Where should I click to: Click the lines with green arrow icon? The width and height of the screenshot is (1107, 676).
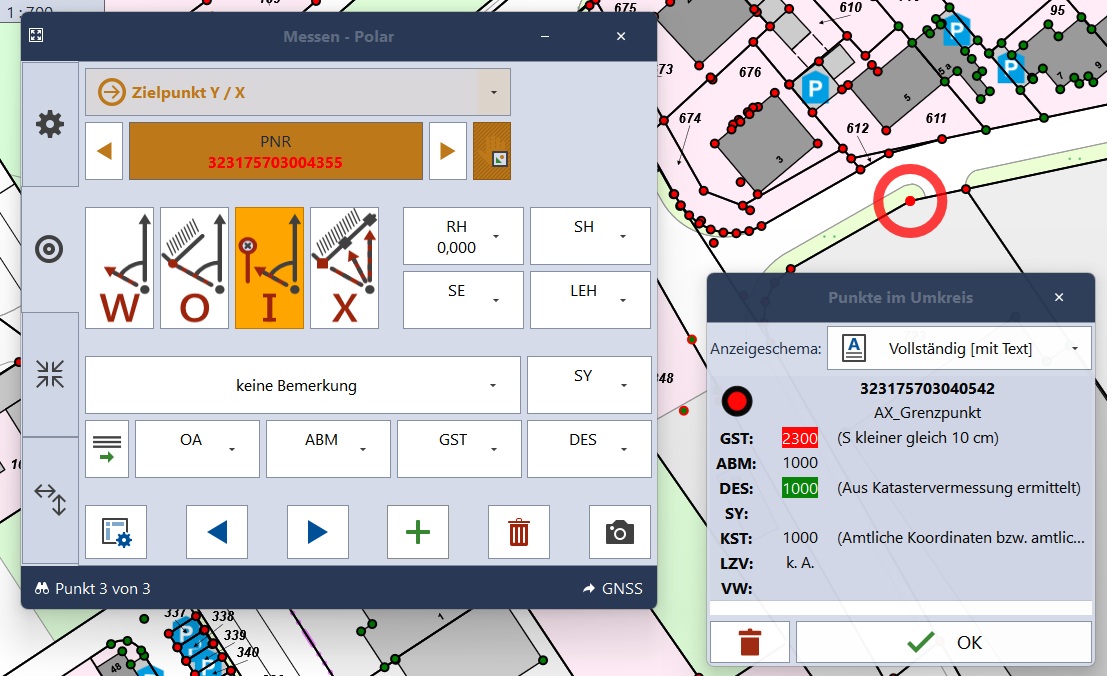(106, 449)
